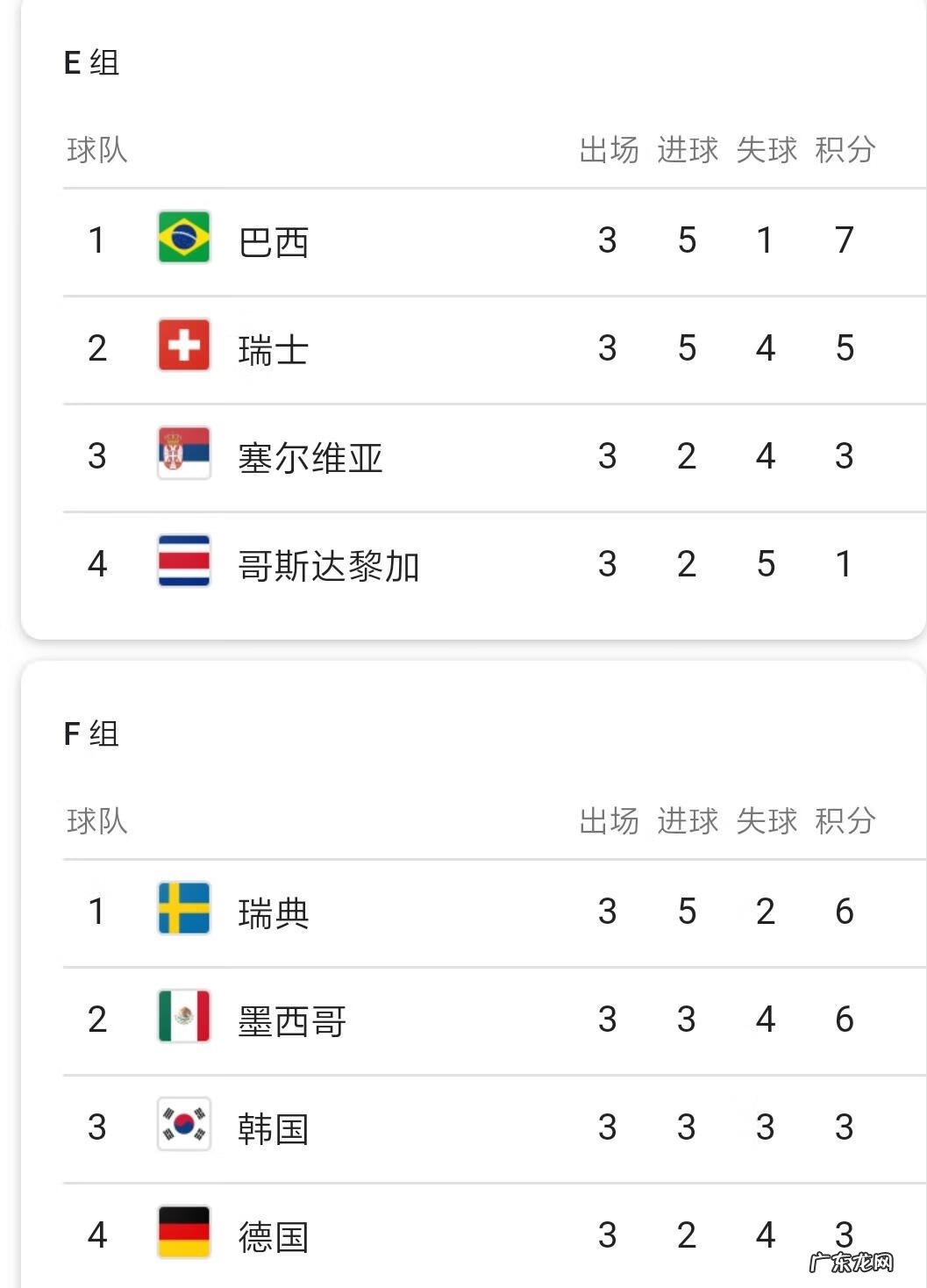Select team 塞尔维亚
The image size is (927, 1288).
(x=310, y=458)
